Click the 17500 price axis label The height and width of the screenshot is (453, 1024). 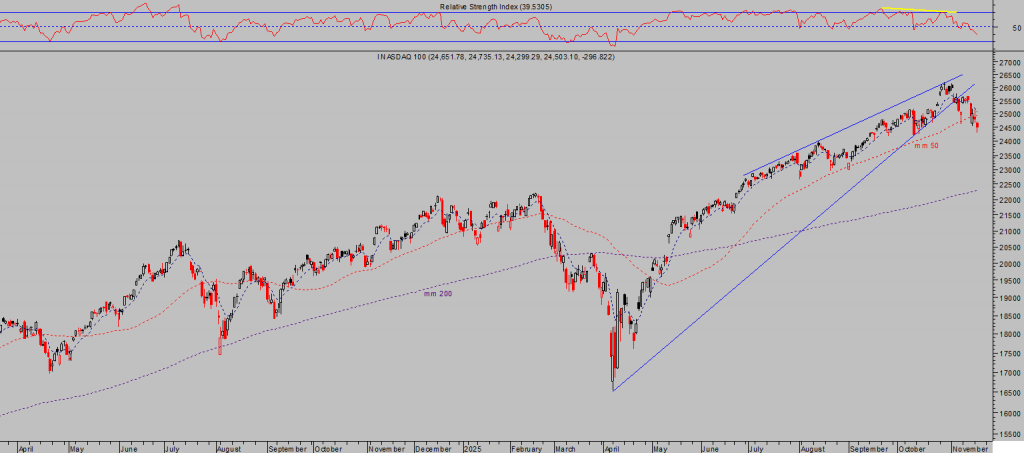pos(1007,352)
